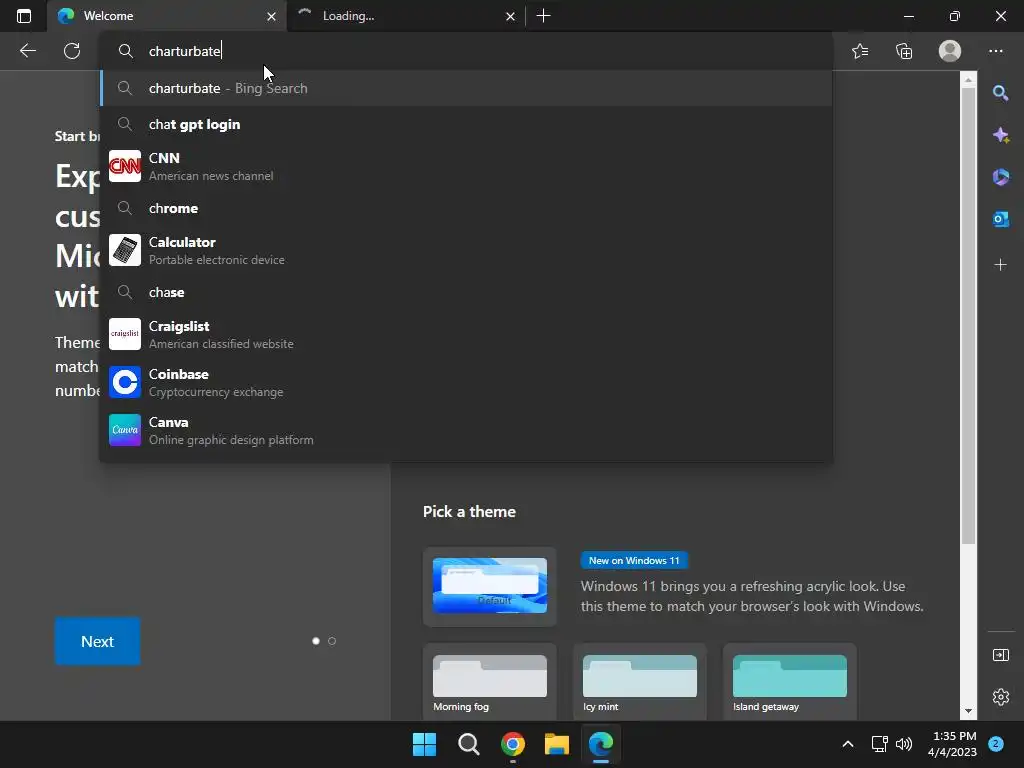Select charturbate Bing Search suggestion

pyautogui.click(x=466, y=88)
